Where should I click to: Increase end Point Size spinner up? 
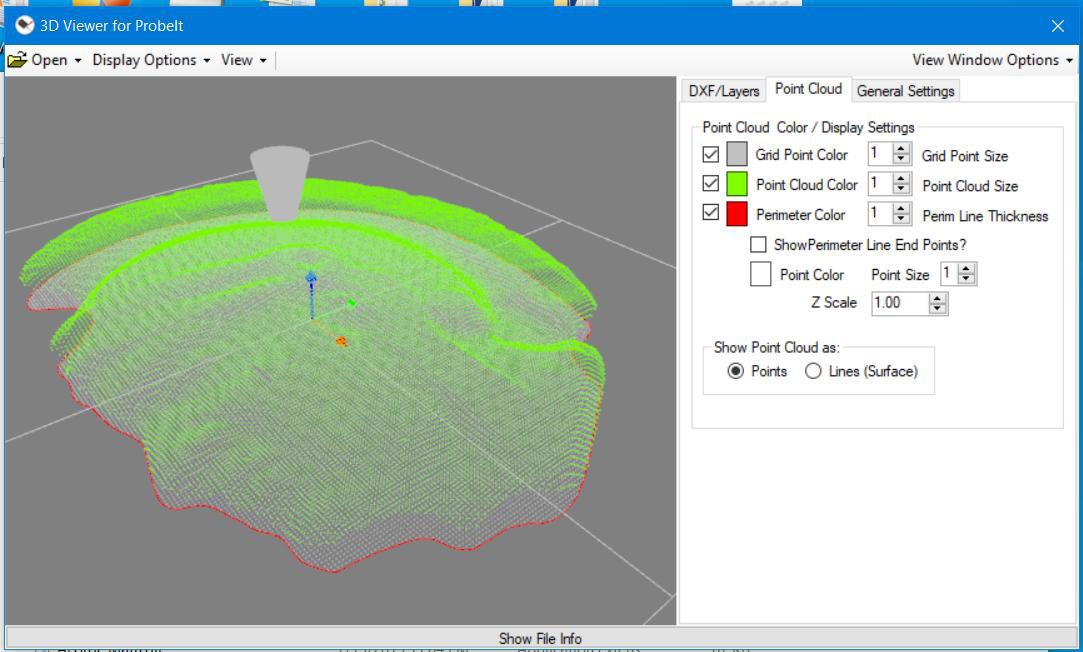point(967,269)
